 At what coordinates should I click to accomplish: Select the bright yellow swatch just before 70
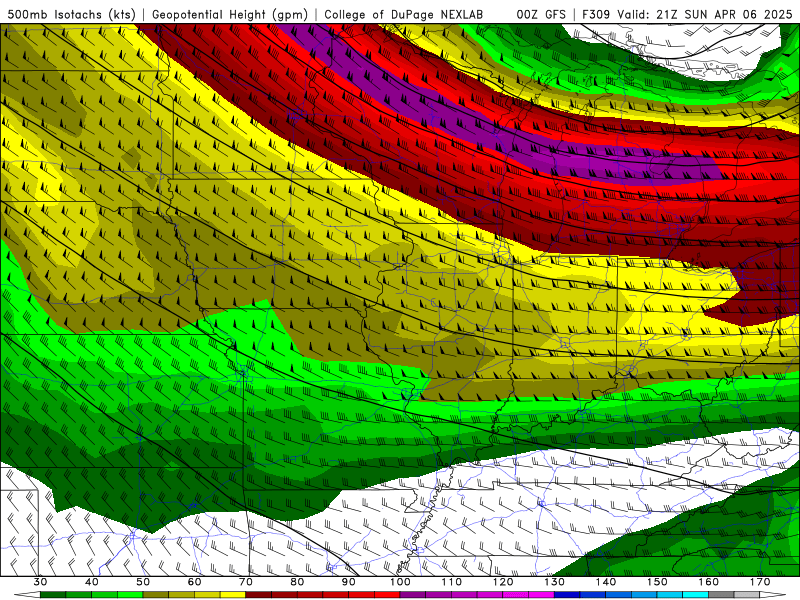click(x=233, y=595)
